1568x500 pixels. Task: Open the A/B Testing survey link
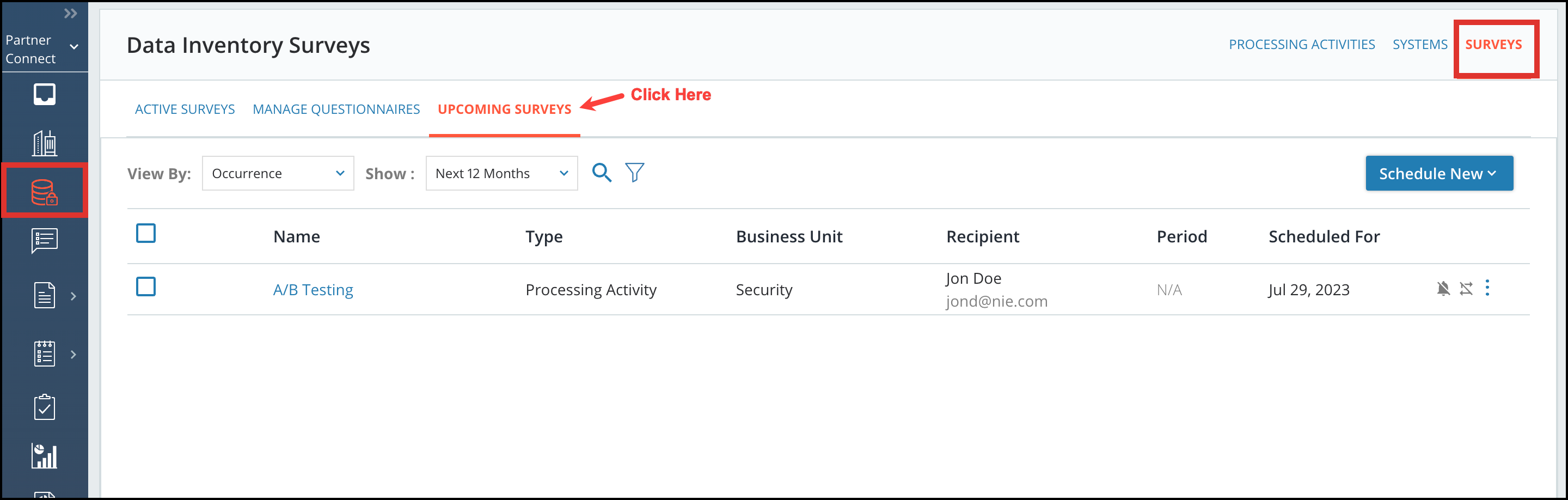coord(313,290)
